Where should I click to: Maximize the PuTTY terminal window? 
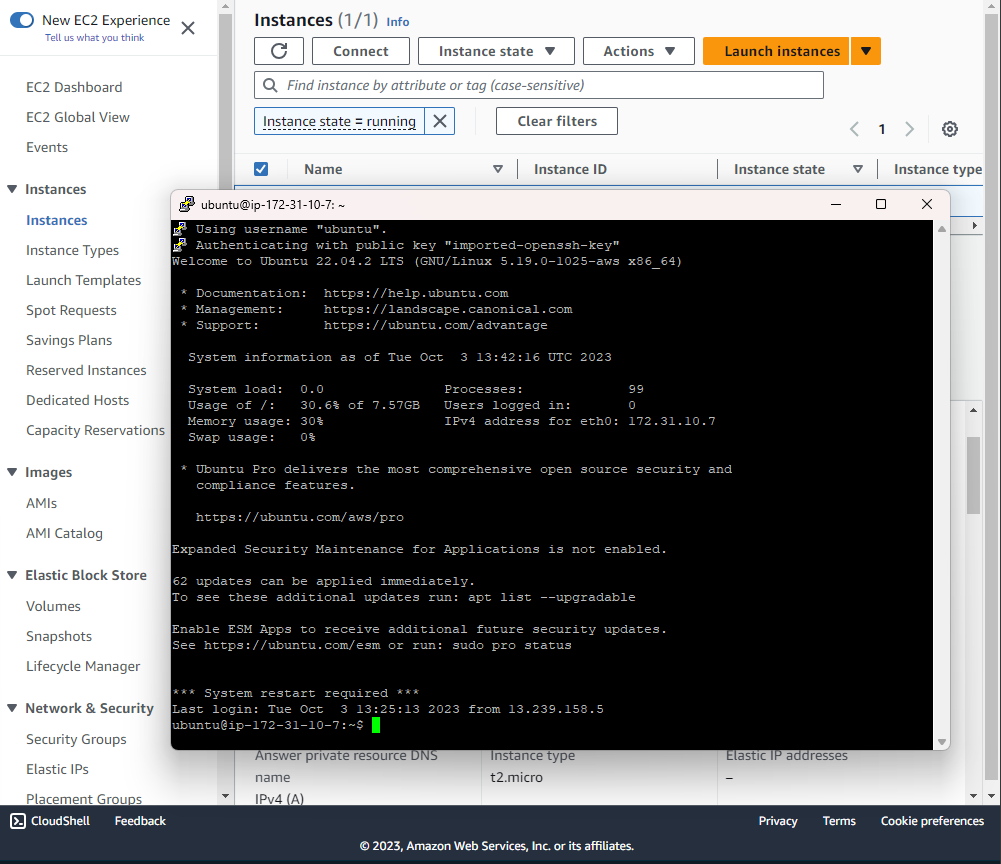(x=881, y=204)
